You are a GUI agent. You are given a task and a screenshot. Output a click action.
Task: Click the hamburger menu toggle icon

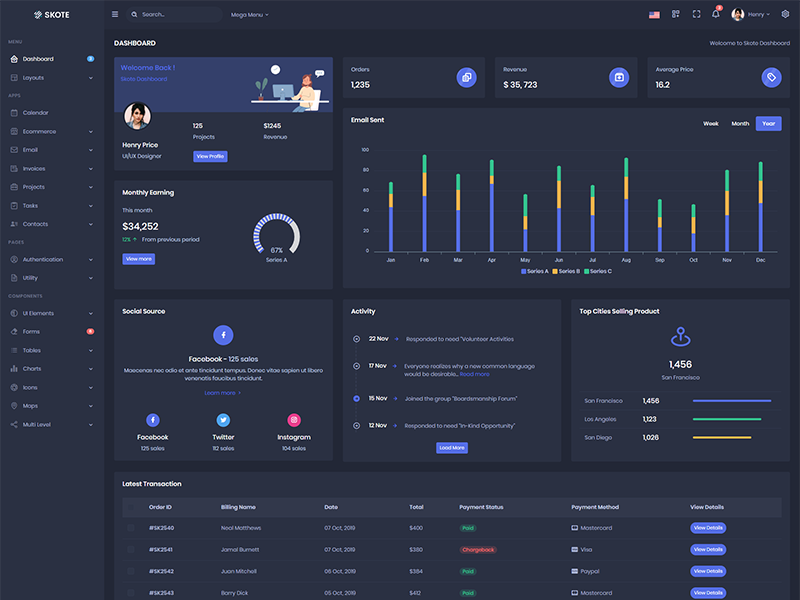[x=115, y=14]
